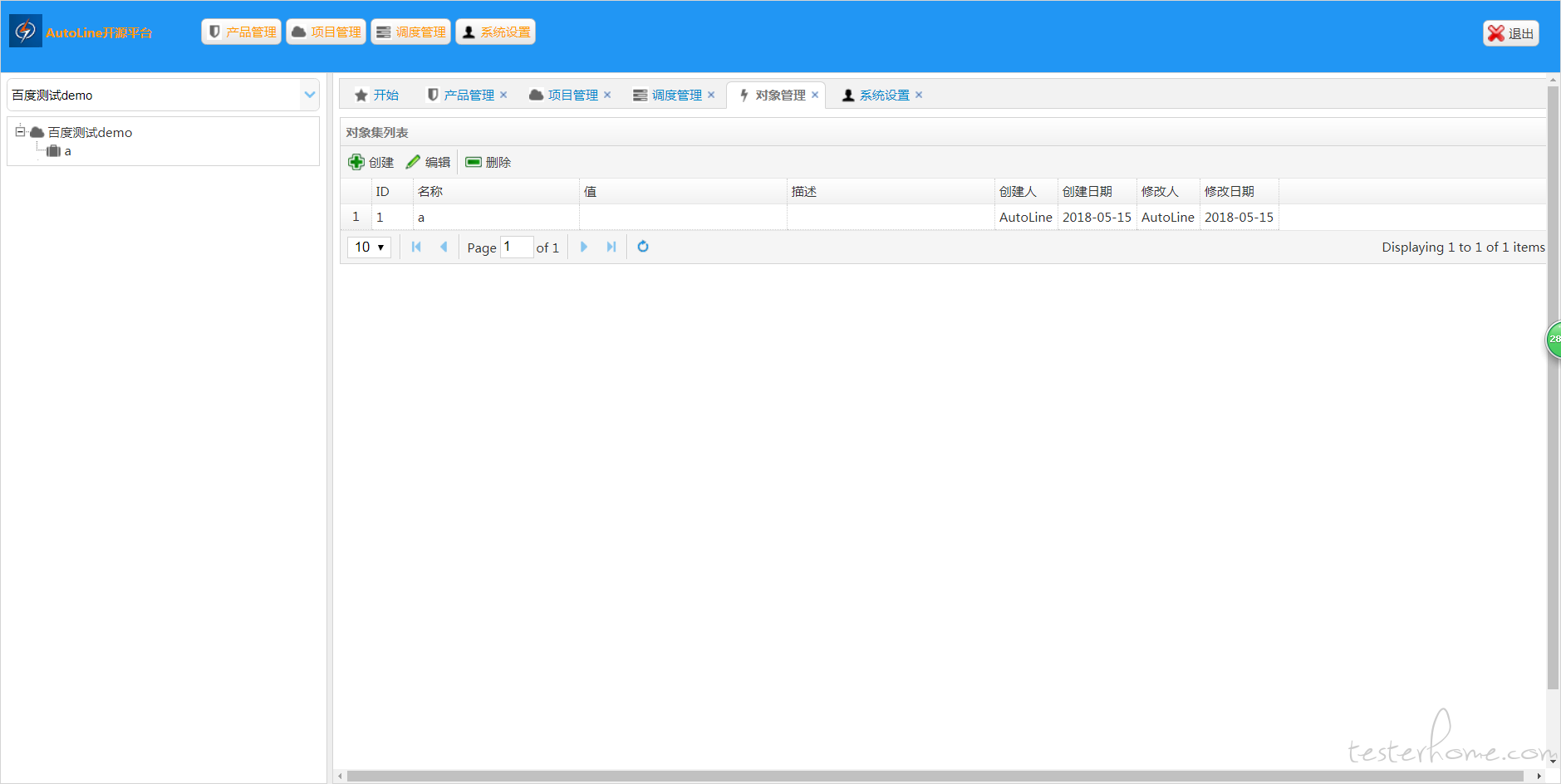This screenshot has height=784, width=1561.
Task: Click the pencil 编辑 button
Action: click(428, 162)
